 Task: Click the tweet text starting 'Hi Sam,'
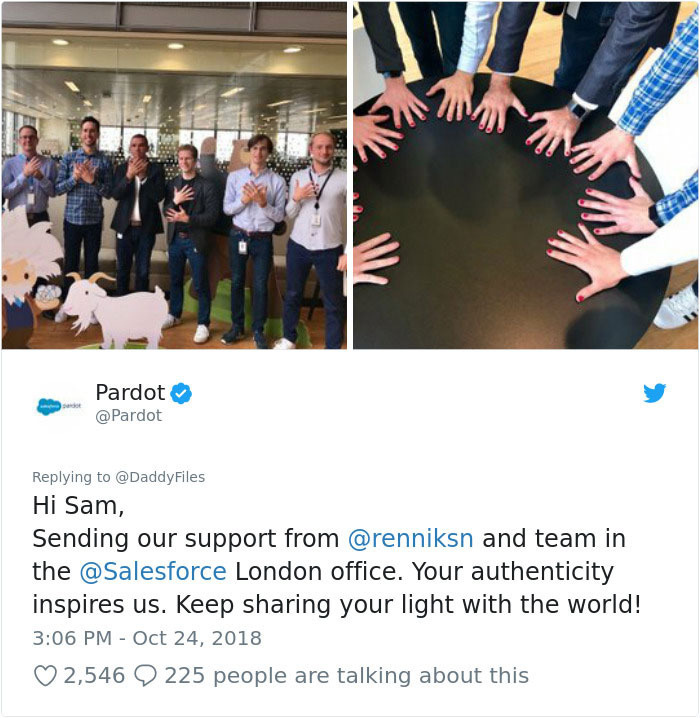[x=336, y=555]
